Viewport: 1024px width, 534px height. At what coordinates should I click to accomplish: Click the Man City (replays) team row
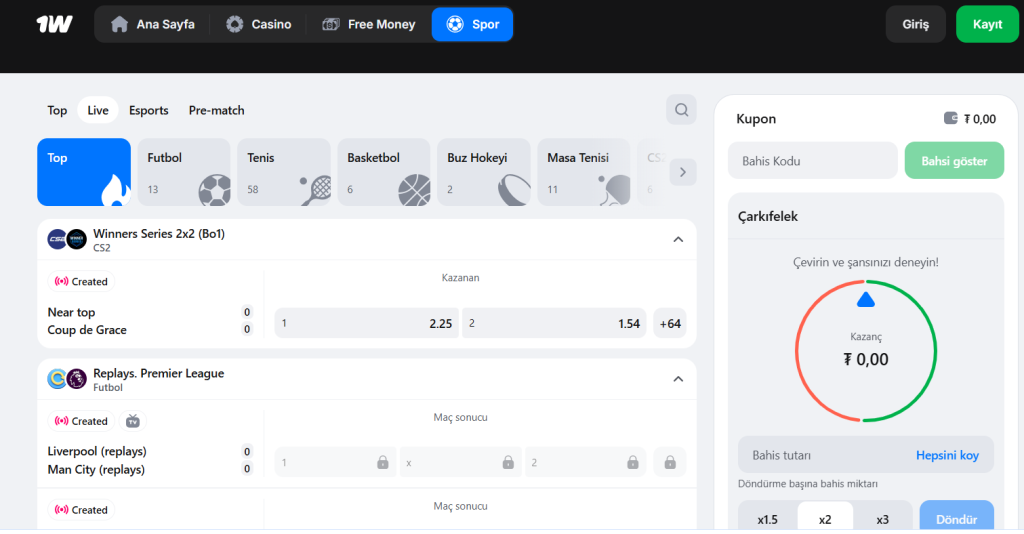96,469
